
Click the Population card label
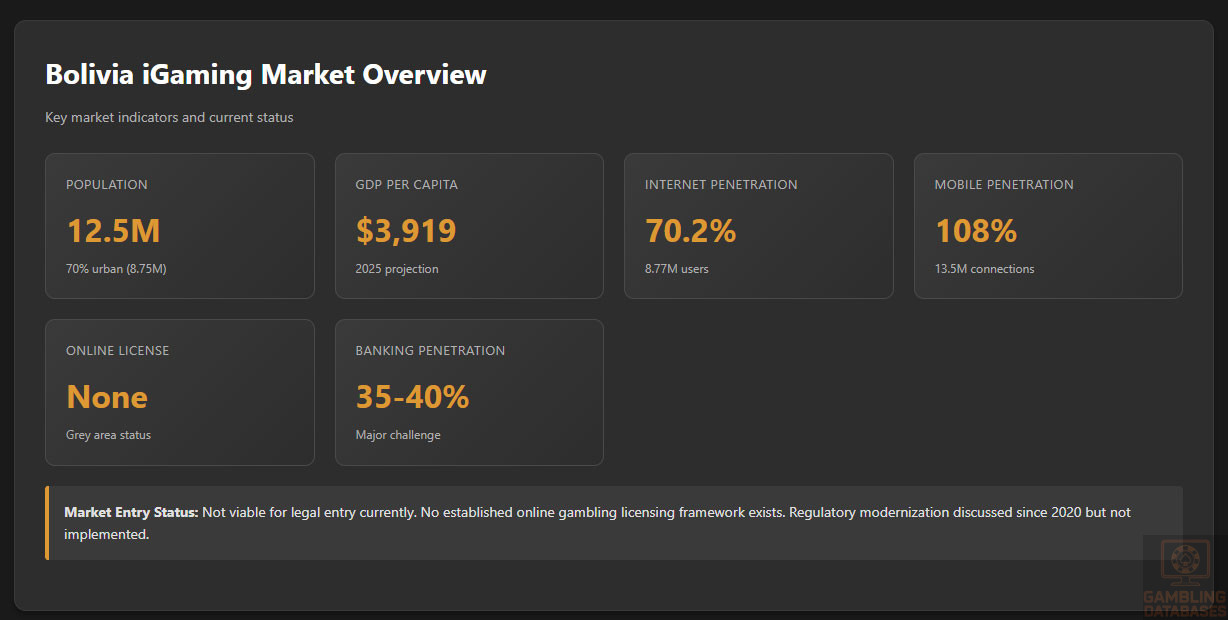point(107,185)
